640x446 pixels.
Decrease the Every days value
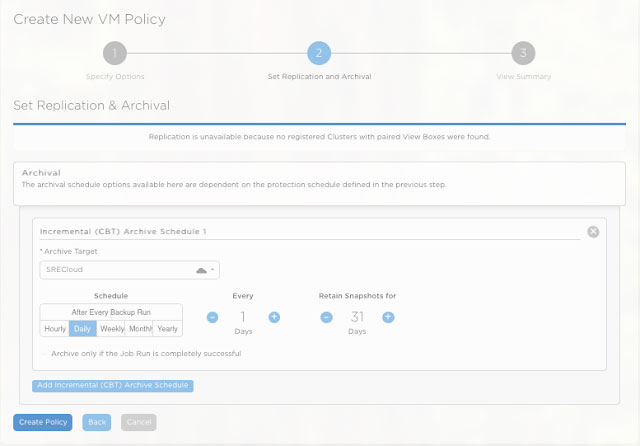213,317
